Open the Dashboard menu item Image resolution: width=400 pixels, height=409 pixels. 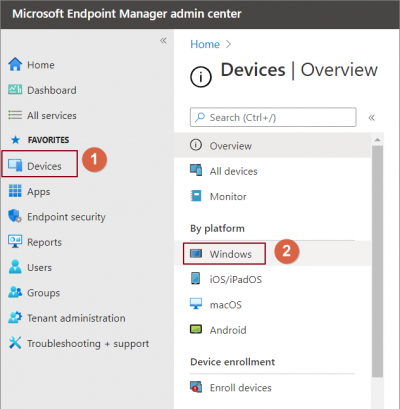tap(52, 90)
